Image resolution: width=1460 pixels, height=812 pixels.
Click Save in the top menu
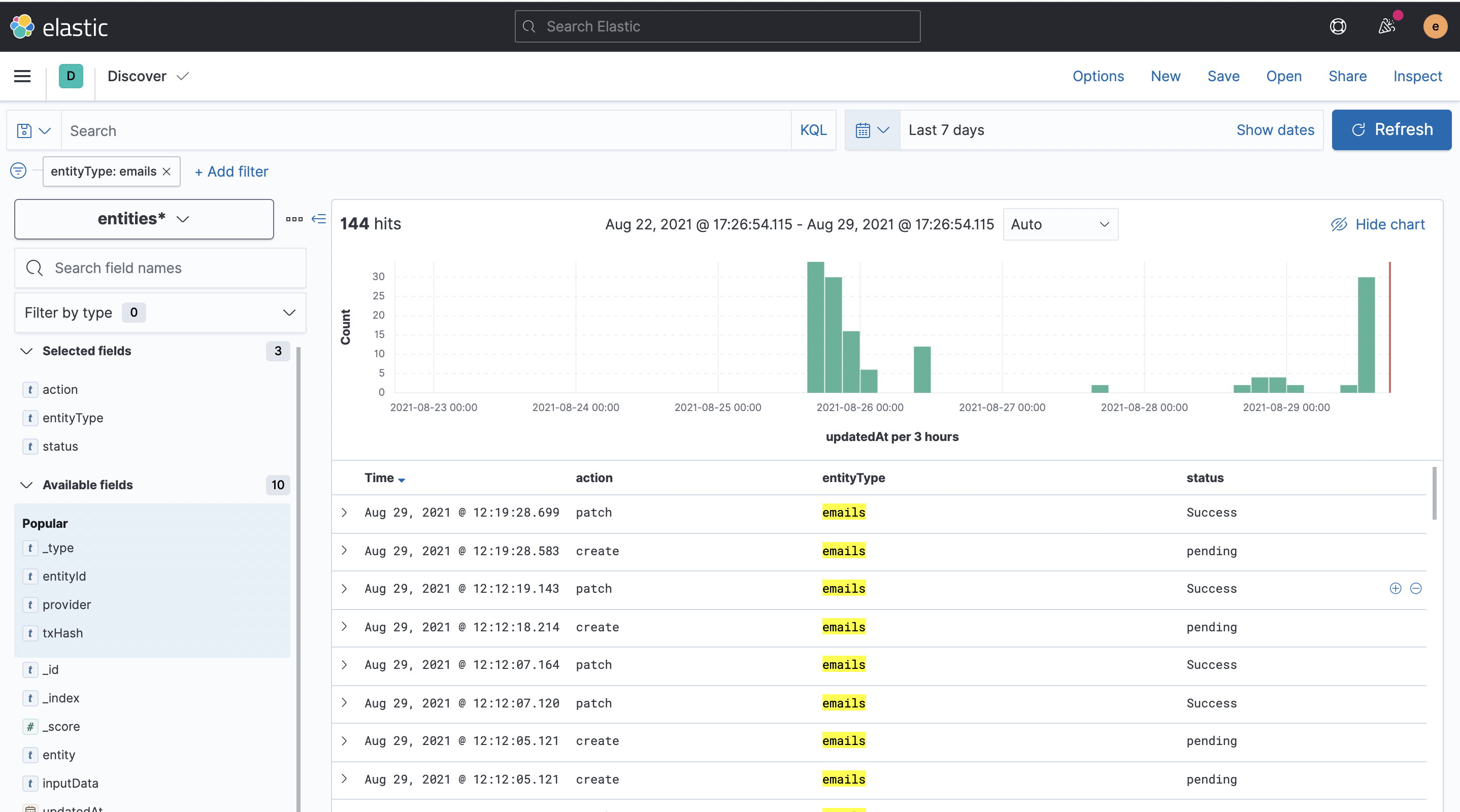tap(1223, 77)
